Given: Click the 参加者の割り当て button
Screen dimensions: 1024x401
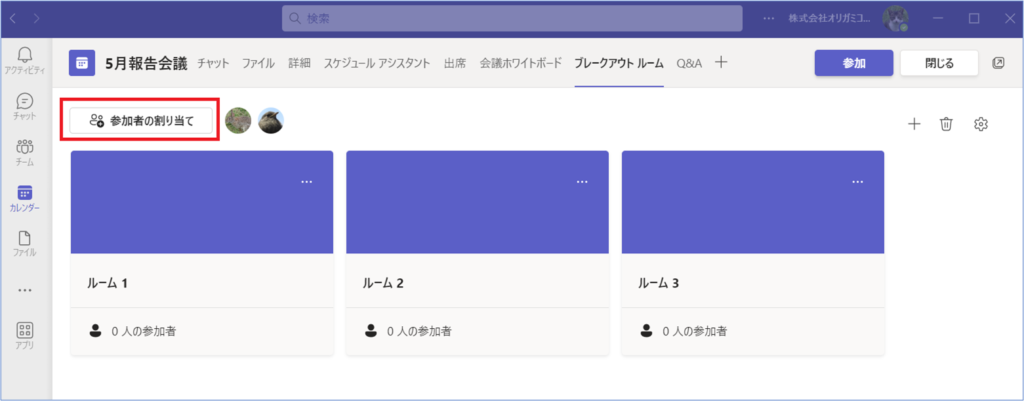Looking at the screenshot, I should 141,121.
